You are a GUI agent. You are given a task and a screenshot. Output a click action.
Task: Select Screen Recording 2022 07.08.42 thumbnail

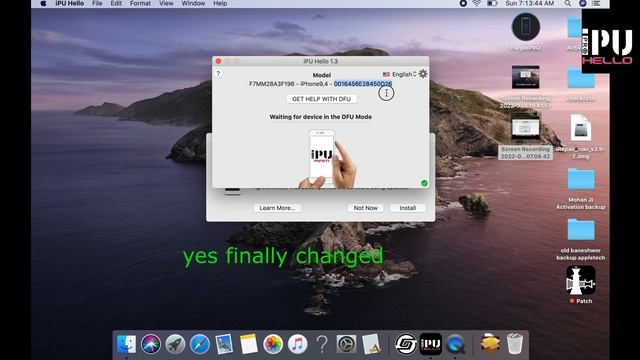coord(525,127)
